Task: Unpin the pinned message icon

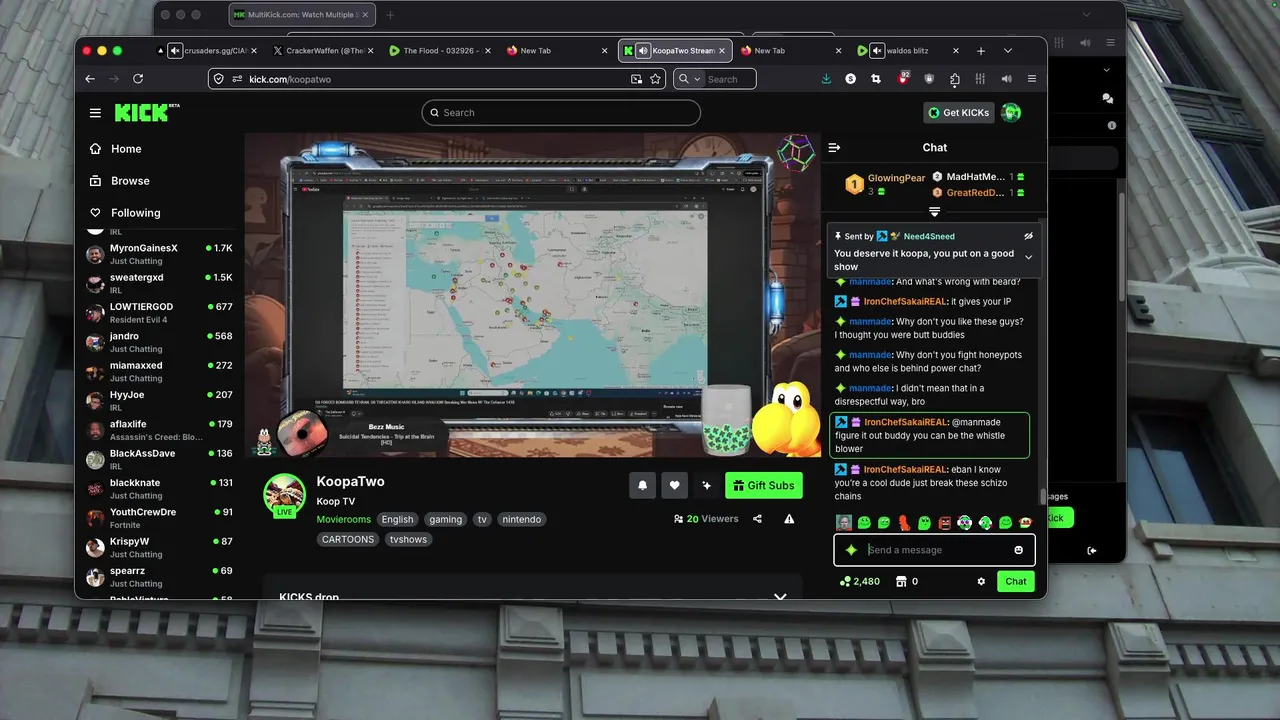Action: 1028,237
